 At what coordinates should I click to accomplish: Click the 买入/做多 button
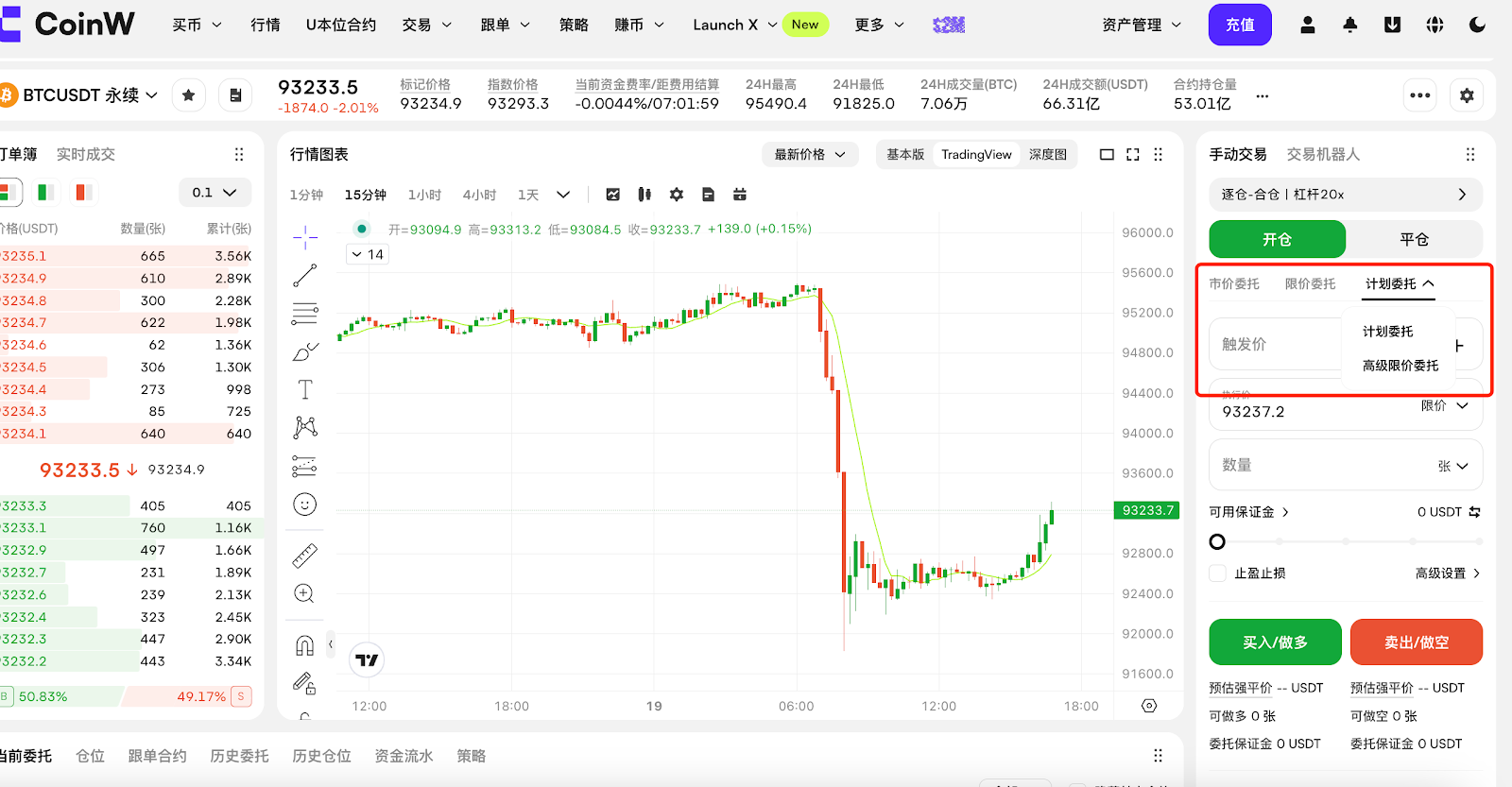[x=1275, y=642]
